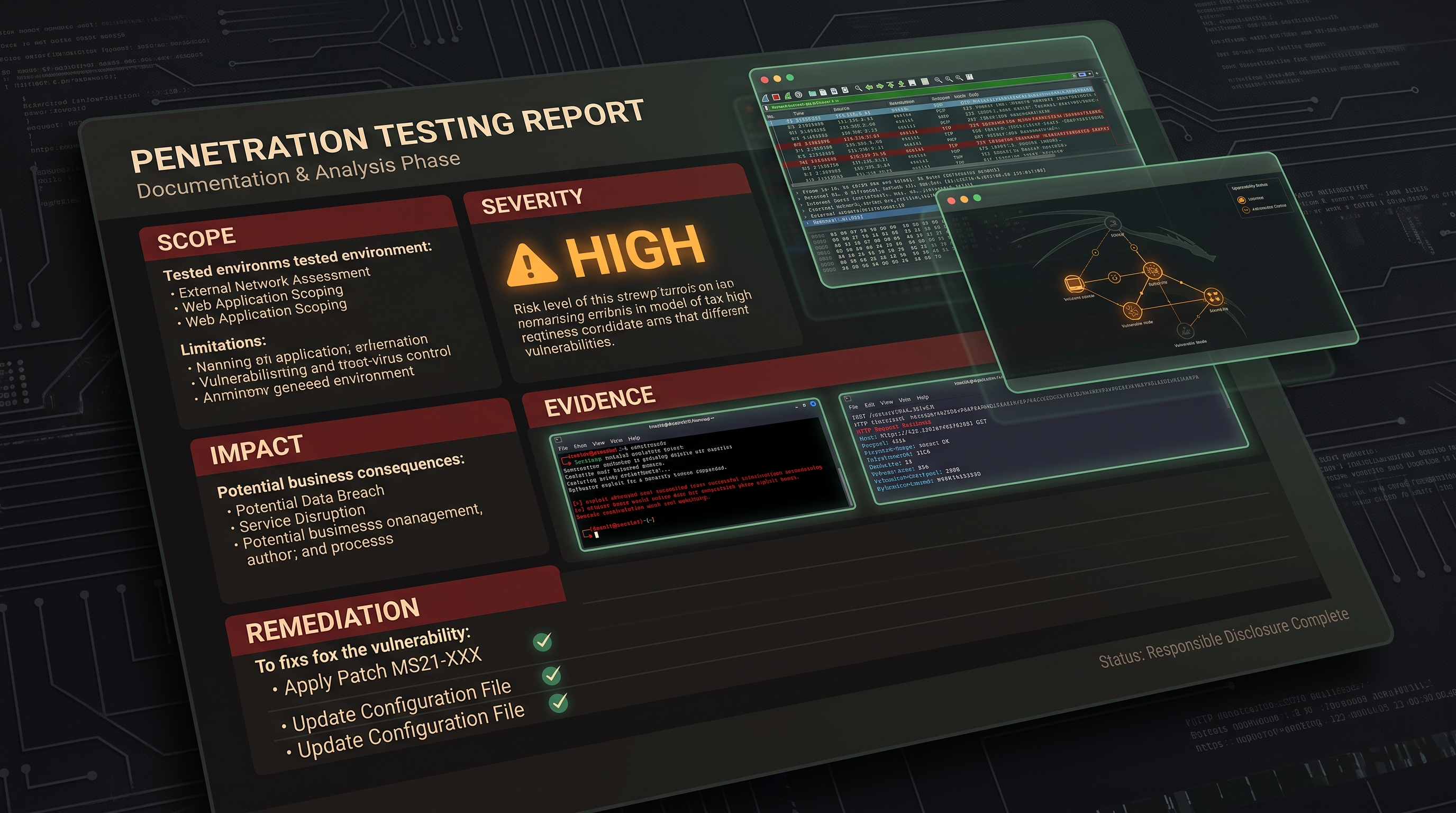
Task: Click the green fin restart capture icon
Action: tap(788, 96)
